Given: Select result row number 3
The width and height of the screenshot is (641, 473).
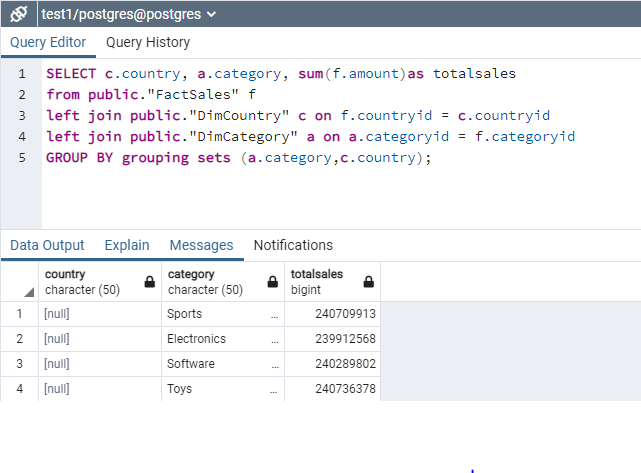Looking at the screenshot, I should pos(19,363).
